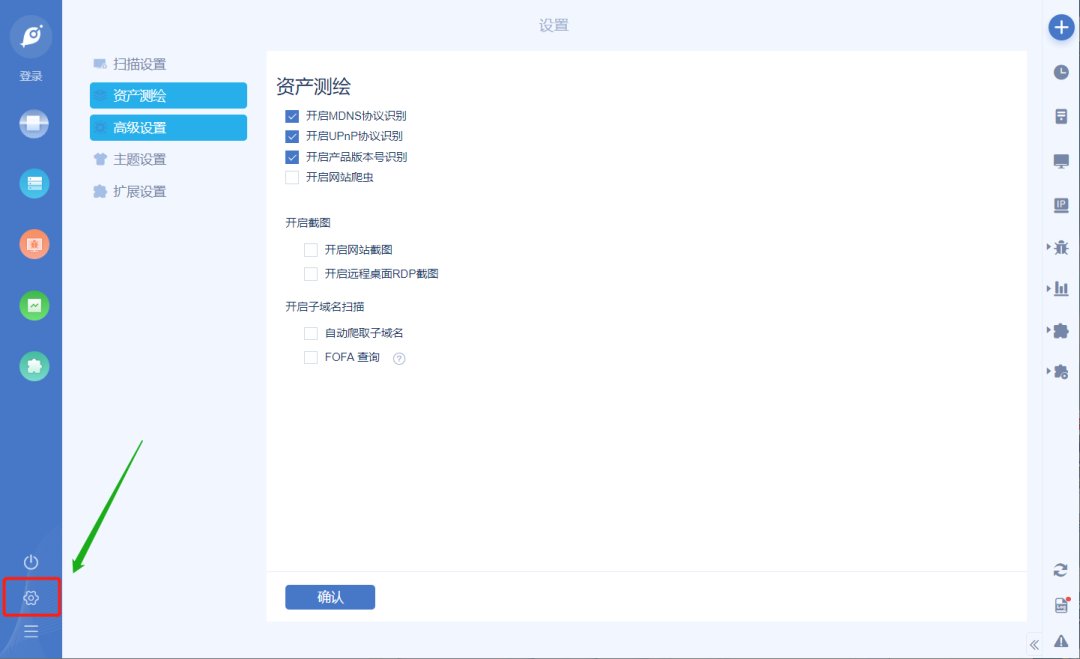Enable FOFA 查询 checkbox
The image size is (1080, 659).
point(311,357)
